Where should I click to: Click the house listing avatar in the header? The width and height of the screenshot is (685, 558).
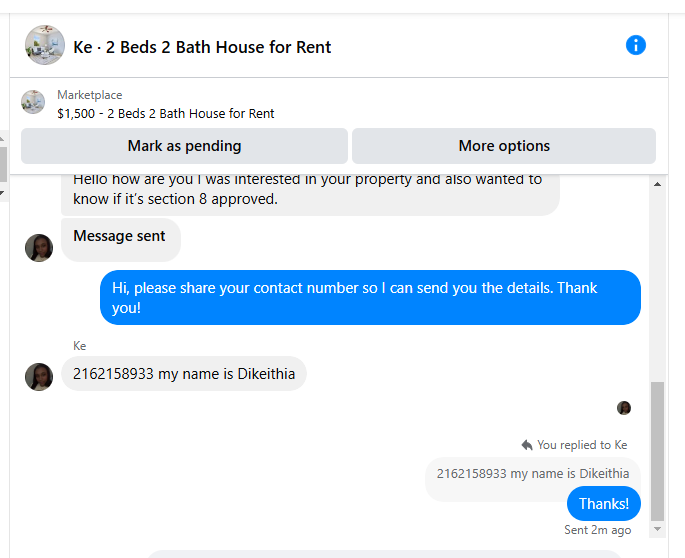tap(45, 45)
